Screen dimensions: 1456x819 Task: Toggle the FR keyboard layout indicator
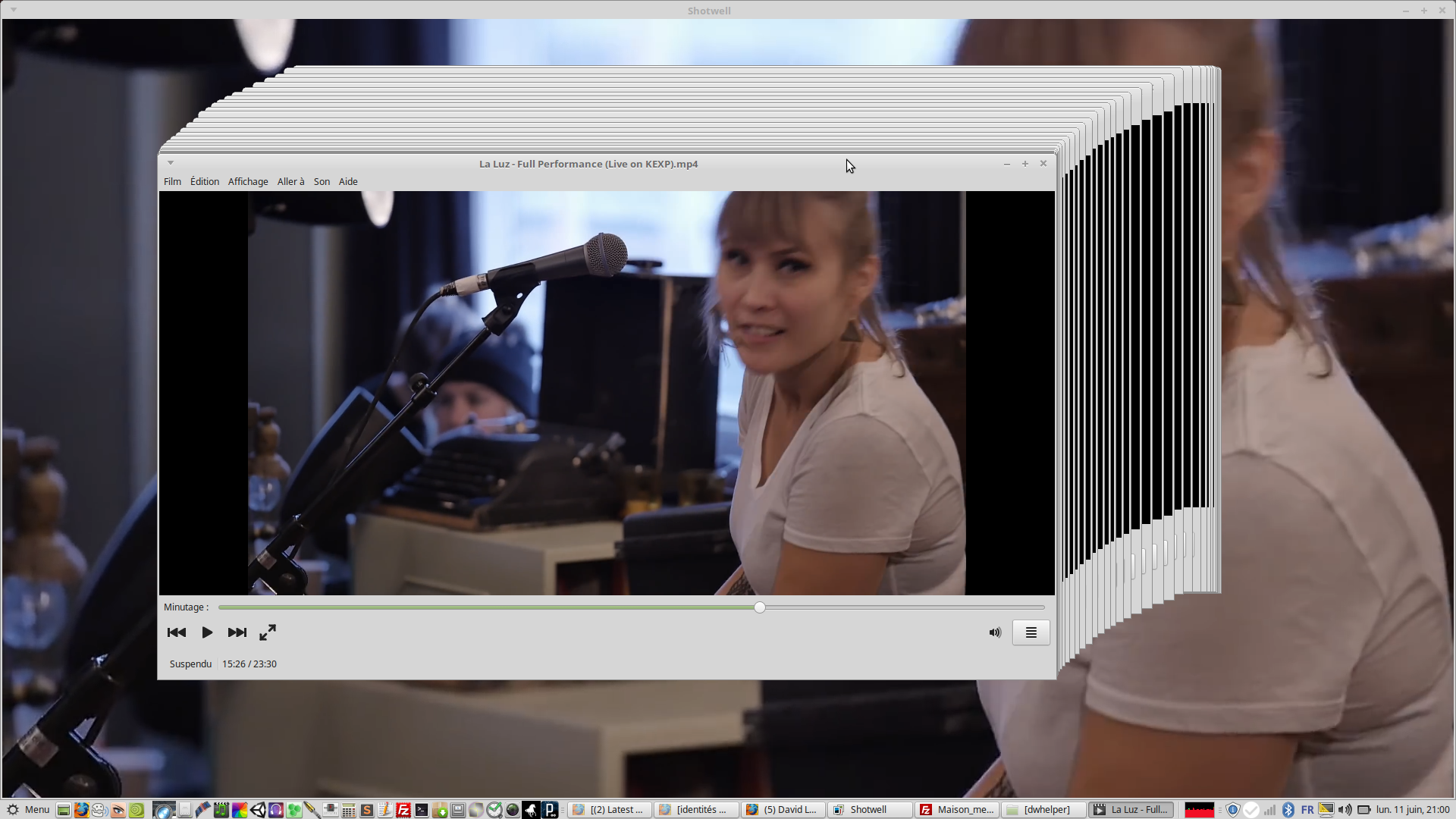pos(1307,810)
